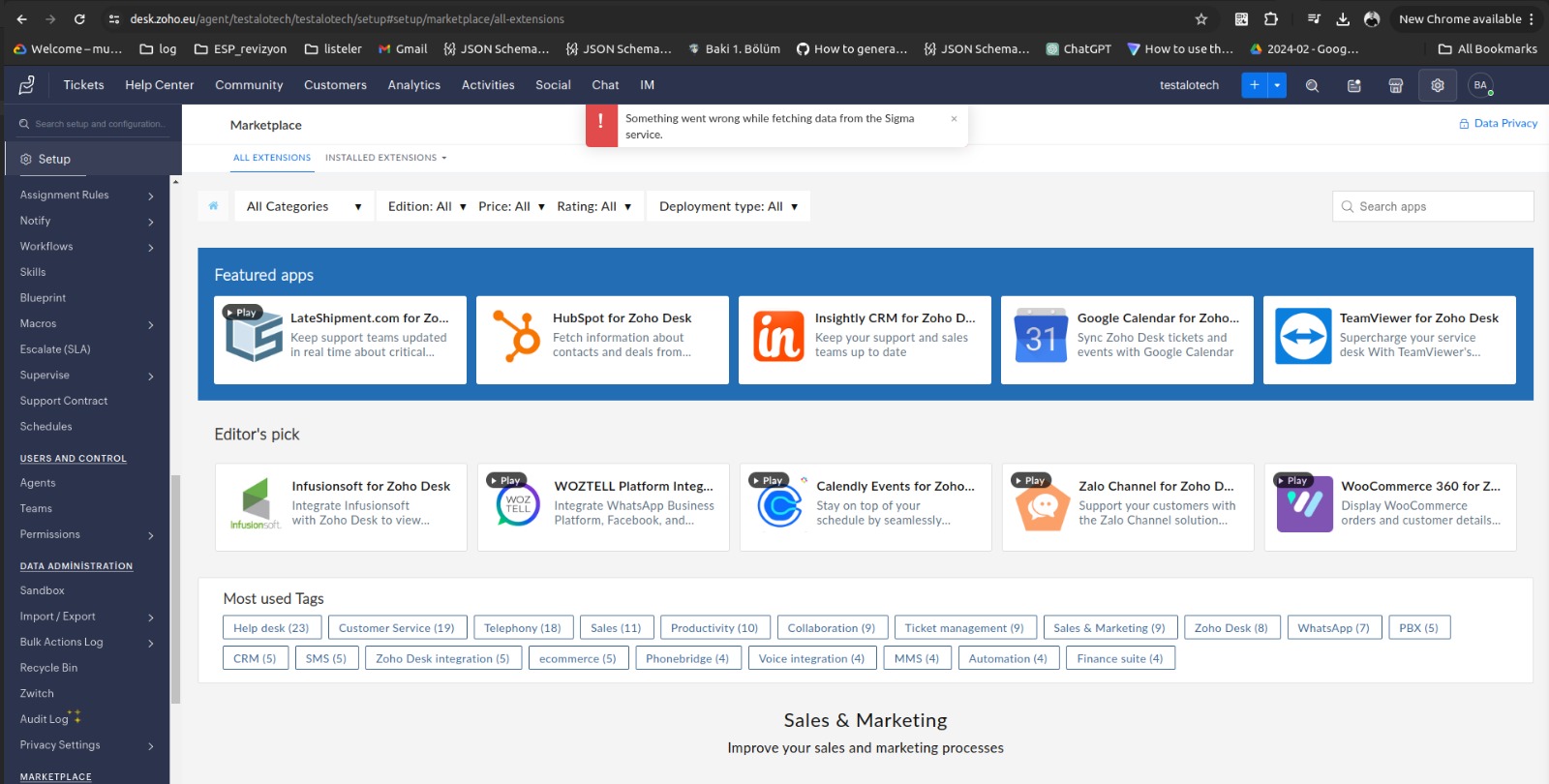1549x784 pixels.
Task: Choose the WhatsApp (7) tag
Action: pos(1333,628)
